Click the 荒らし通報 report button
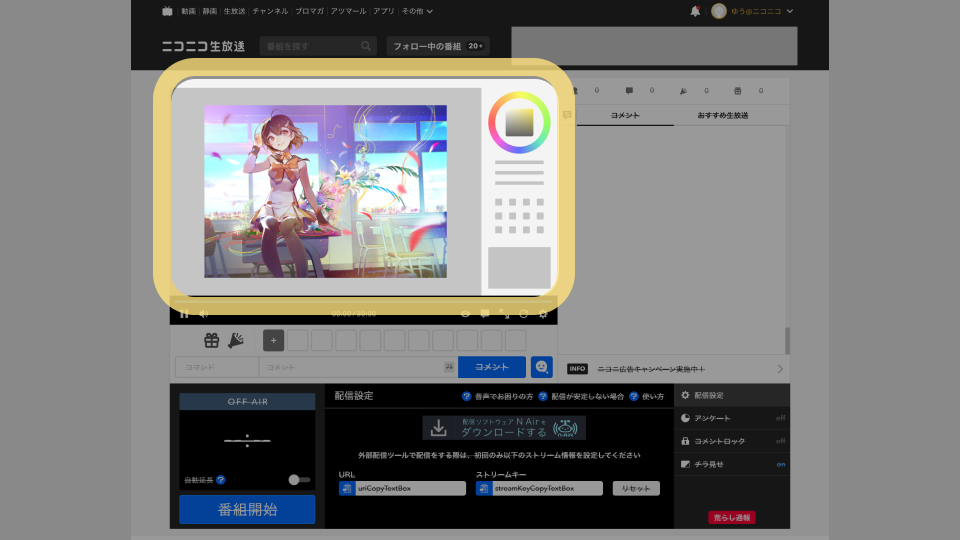The width and height of the screenshot is (960, 540). click(732, 517)
